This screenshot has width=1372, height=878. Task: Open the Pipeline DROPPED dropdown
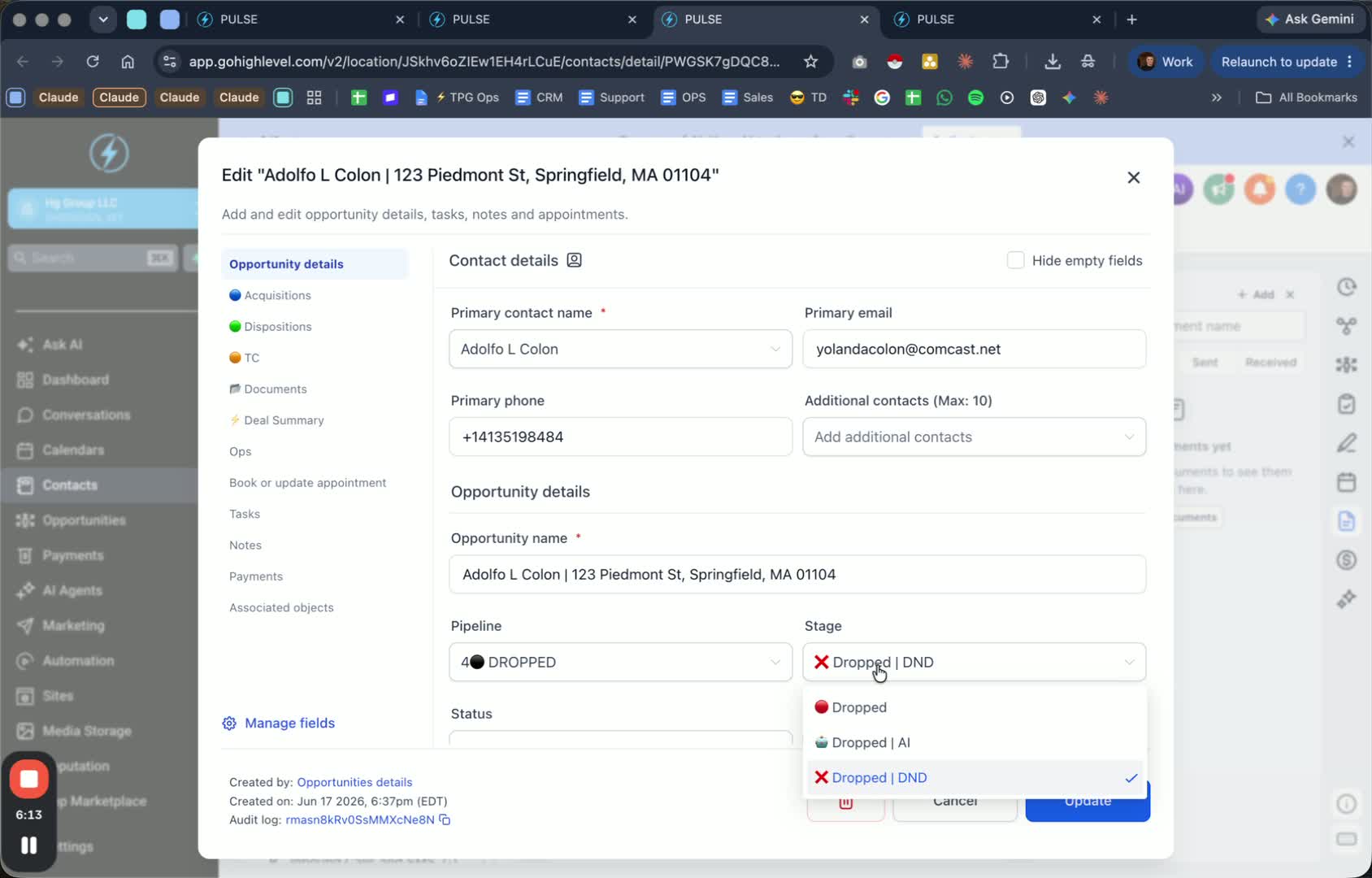[620, 662]
